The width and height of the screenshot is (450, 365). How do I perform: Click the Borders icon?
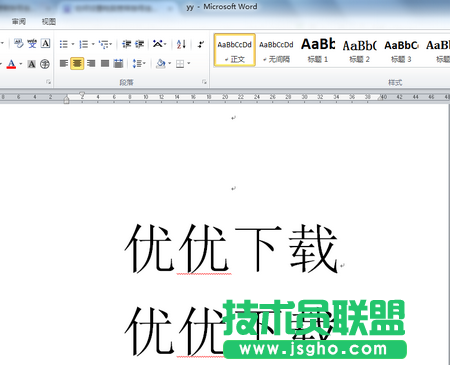click(180, 64)
